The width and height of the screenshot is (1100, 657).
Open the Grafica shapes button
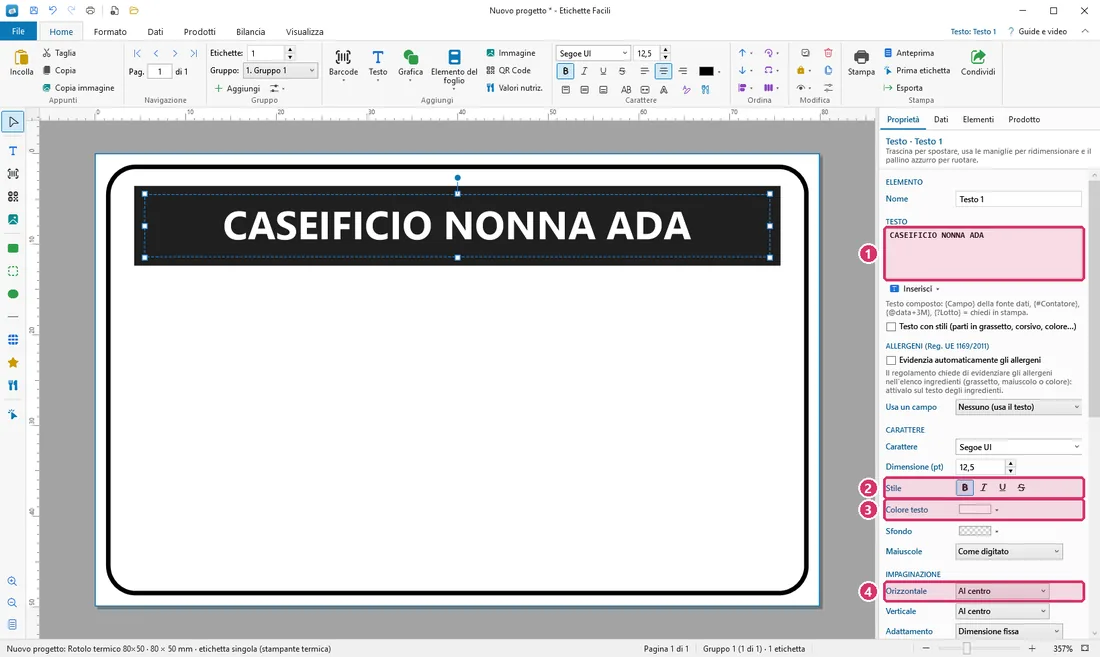click(410, 64)
